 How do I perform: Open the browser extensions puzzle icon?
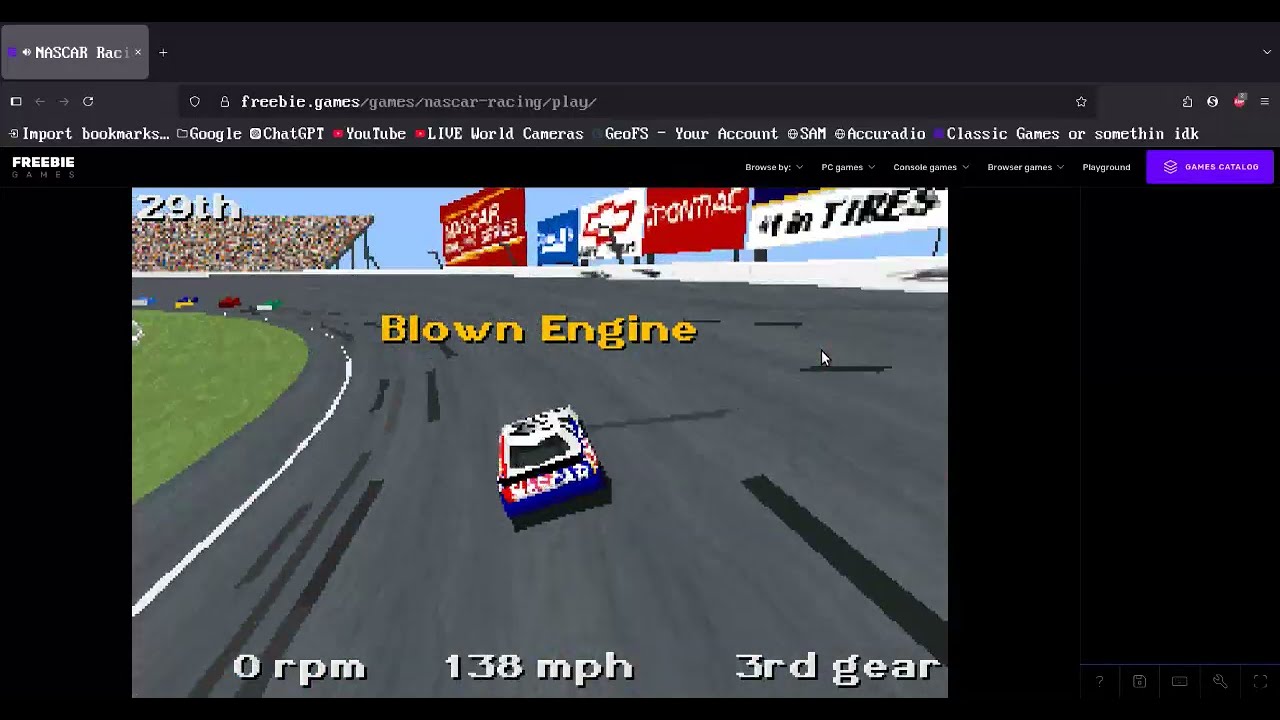tap(1187, 102)
